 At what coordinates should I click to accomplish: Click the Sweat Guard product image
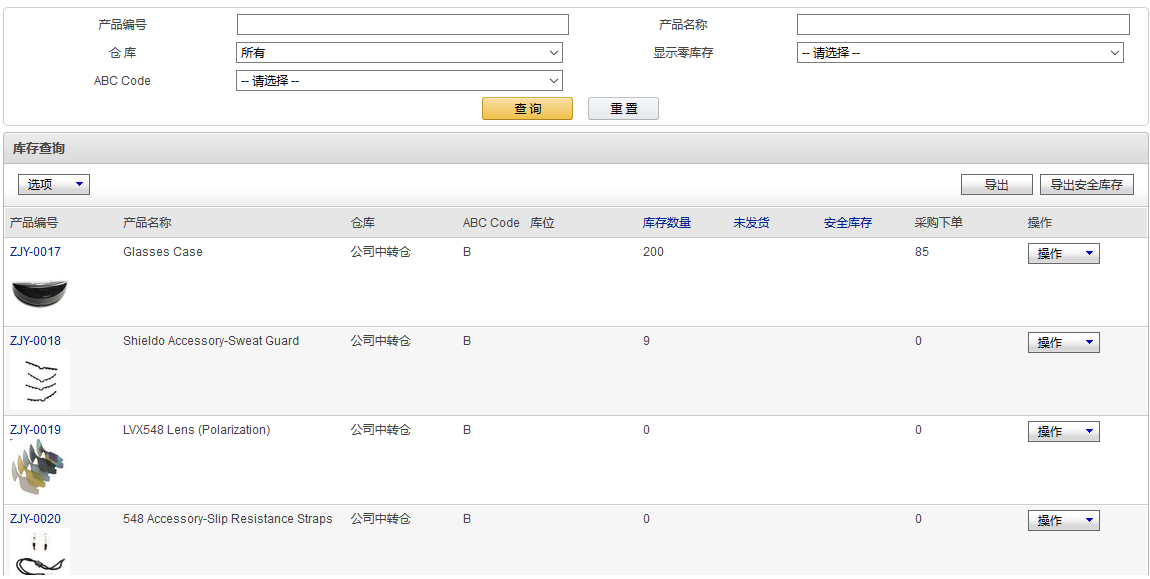click(x=40, y=380)
